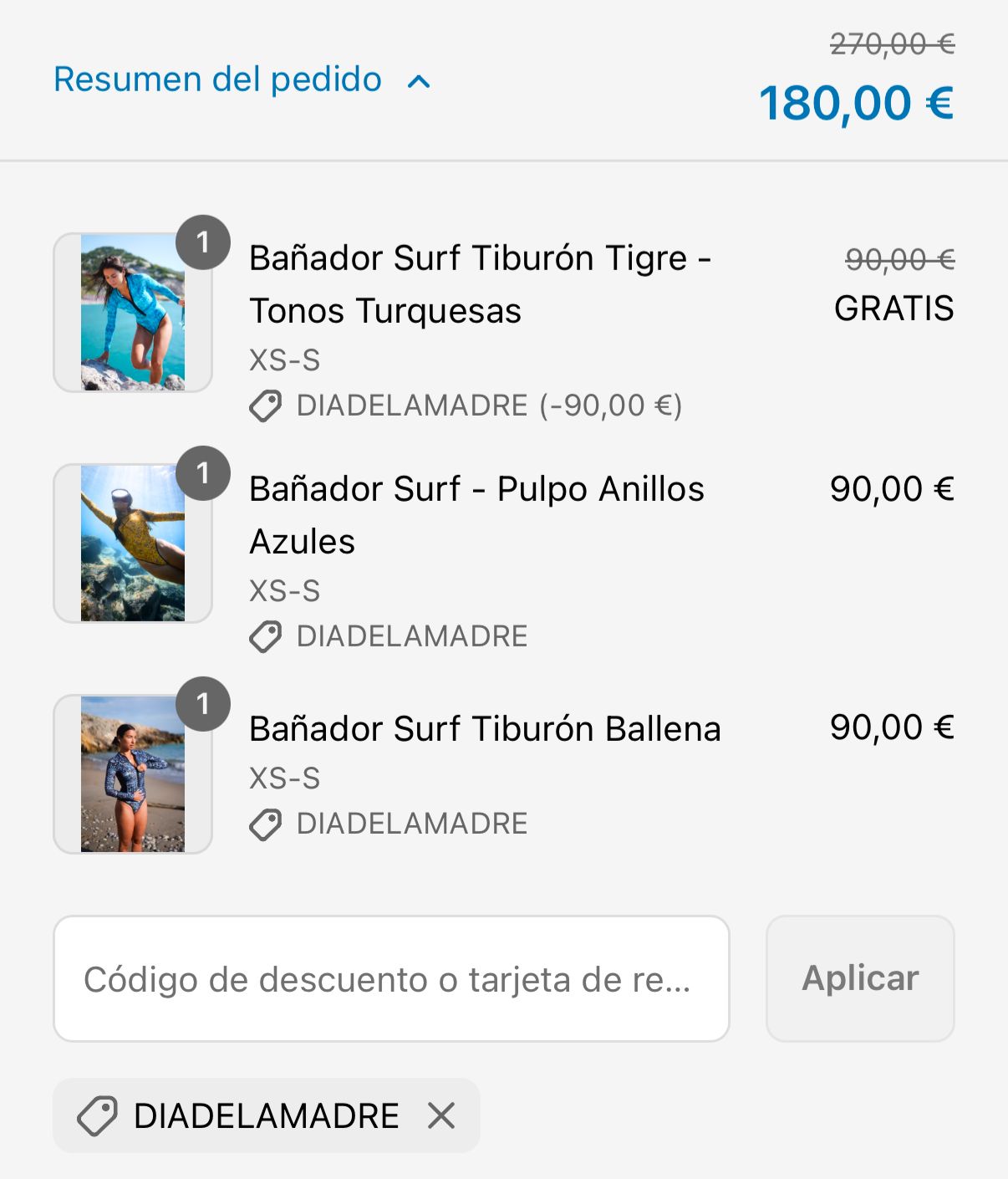Click discount tag icon under Tiburón Tigre

(266, 406)
